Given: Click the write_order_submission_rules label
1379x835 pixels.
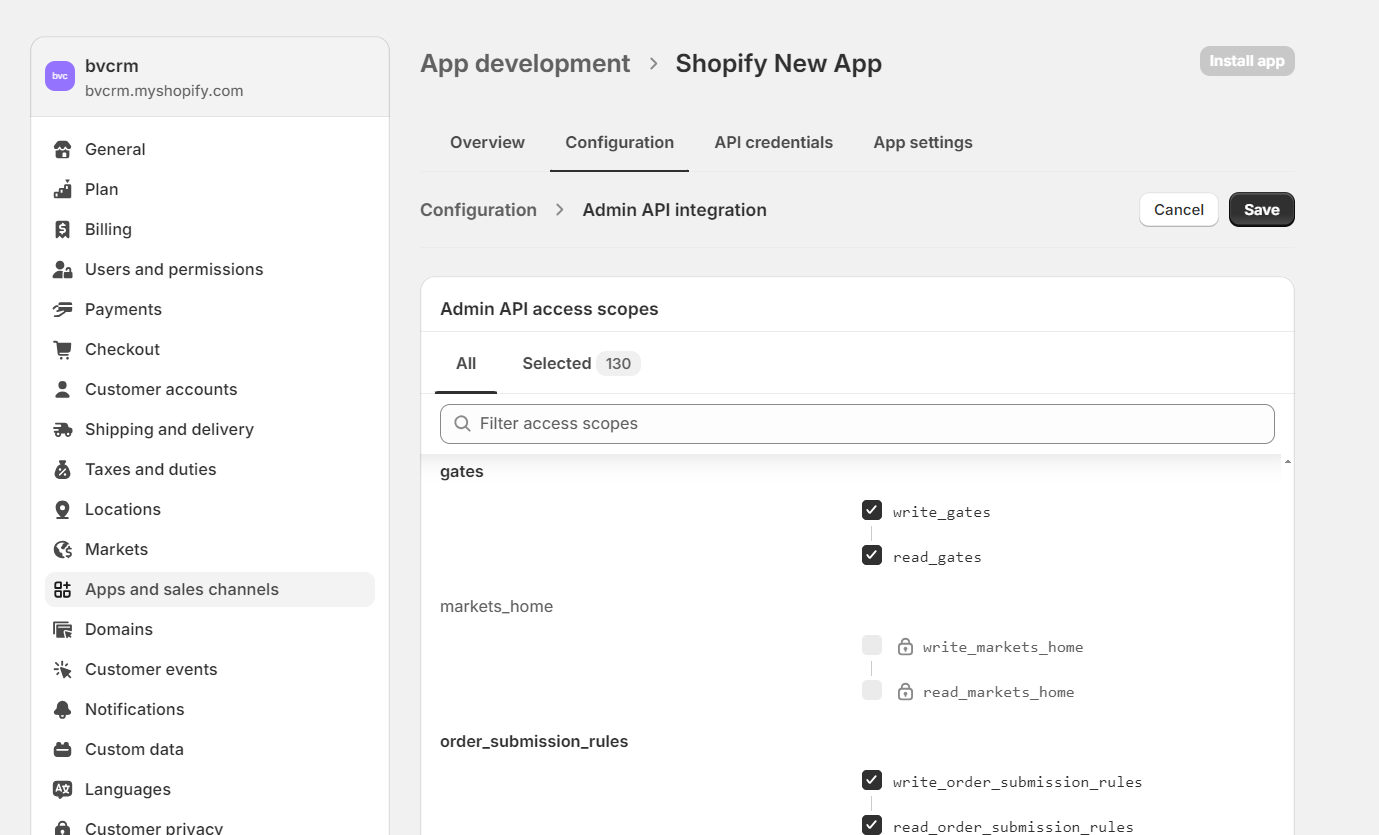Looking at the screenshot, I should pos(1017,782).
